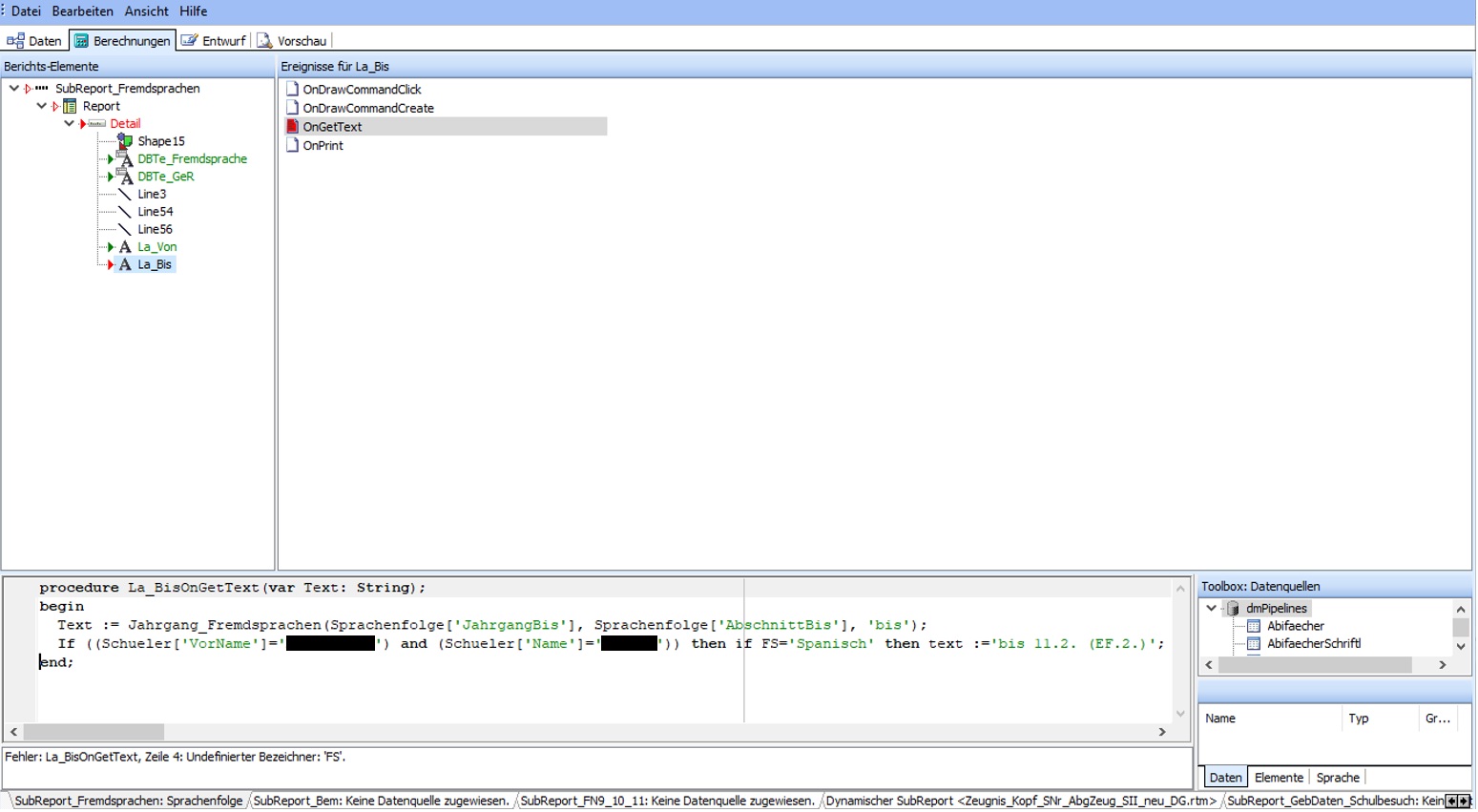This screenshot has height=812, width=1478.
Task: Click the Shape15 icon in the tree
Action: click(125, 141)
